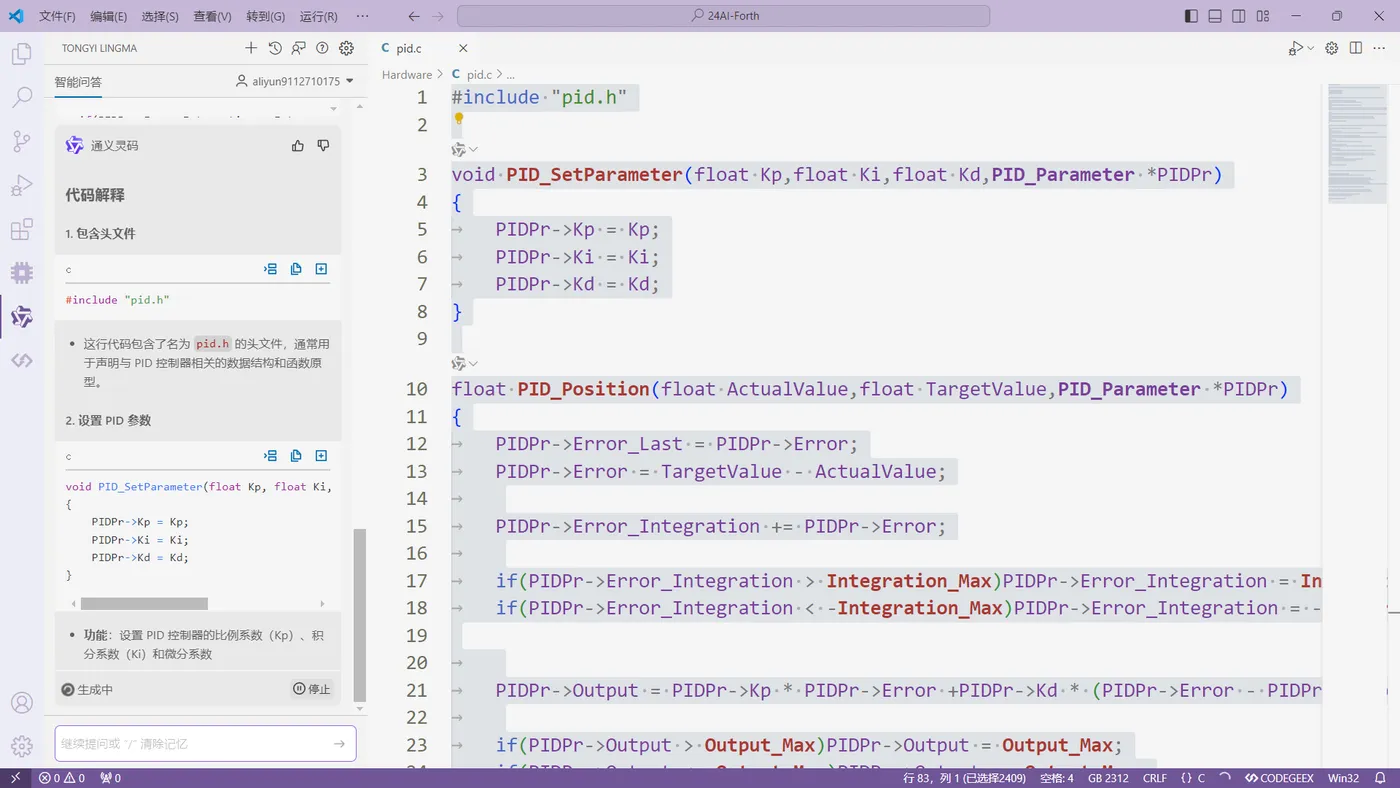
Task: Open the Search view in activity bar
Action: [x=21, y=98]
